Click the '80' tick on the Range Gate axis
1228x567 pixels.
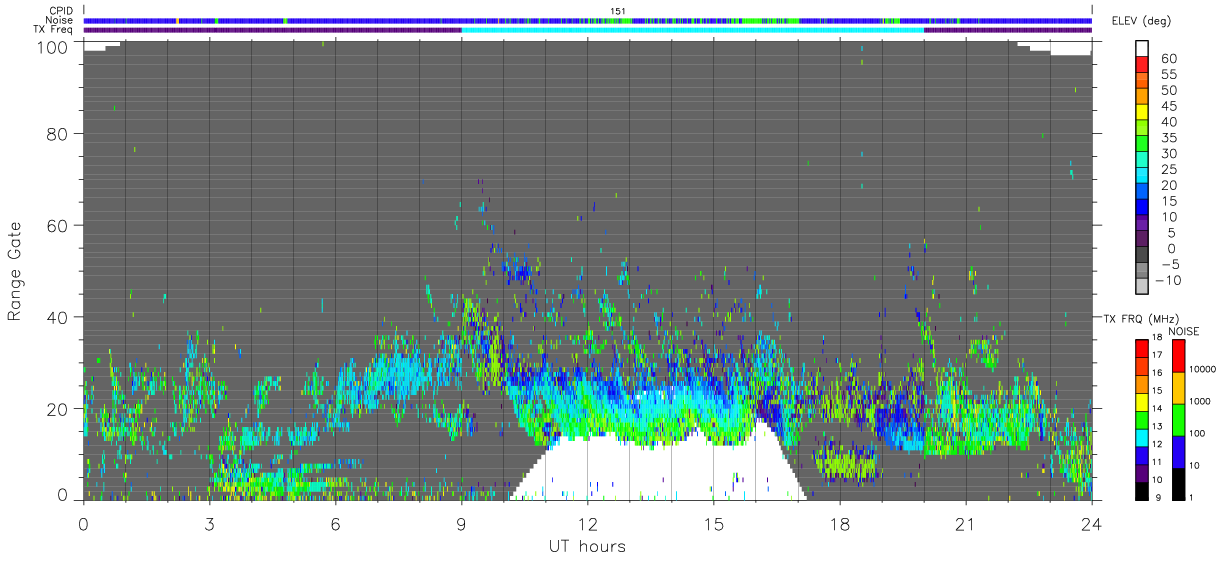(58, 133)
